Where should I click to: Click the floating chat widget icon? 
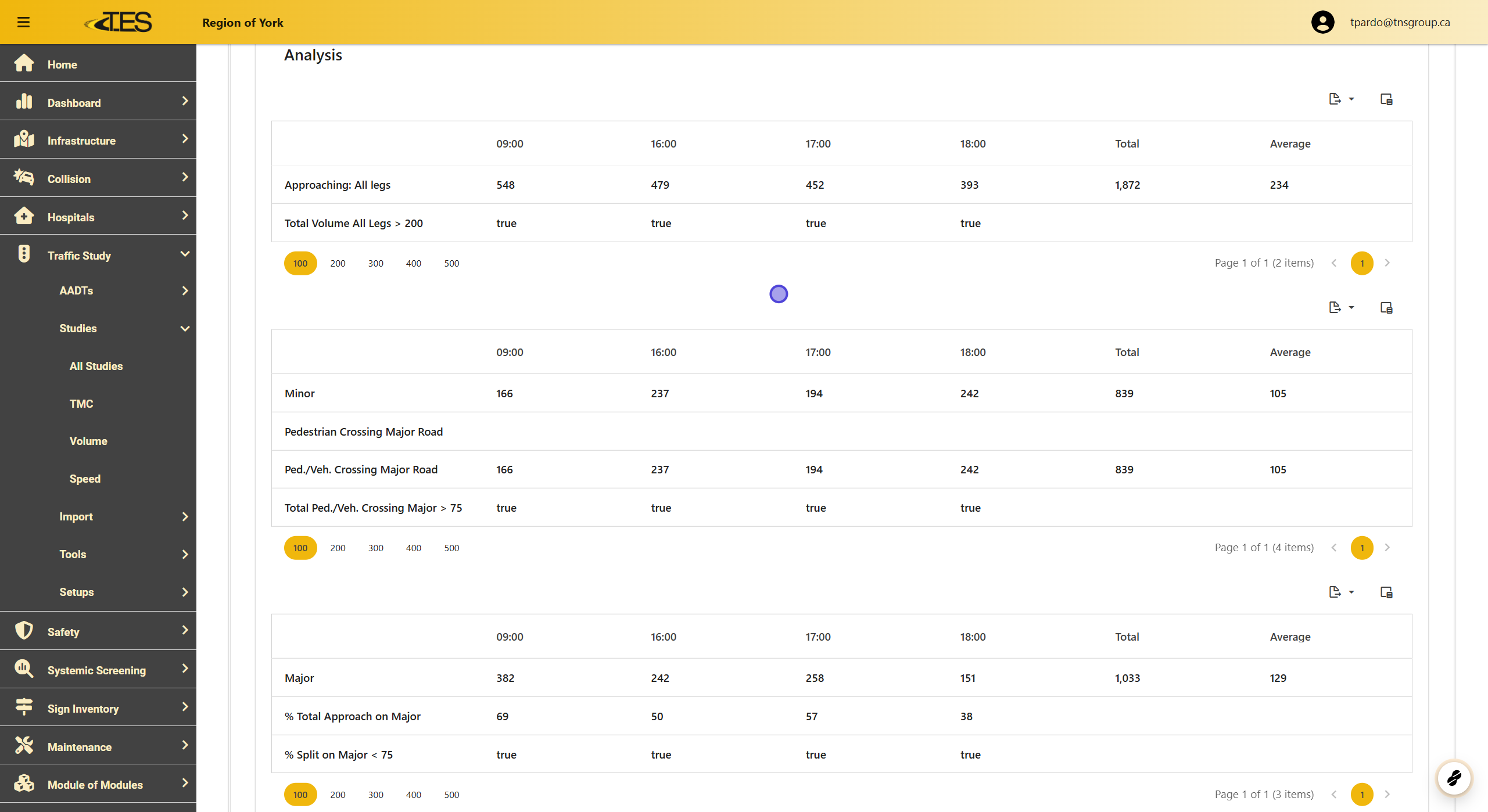(x=1454, y=778)
